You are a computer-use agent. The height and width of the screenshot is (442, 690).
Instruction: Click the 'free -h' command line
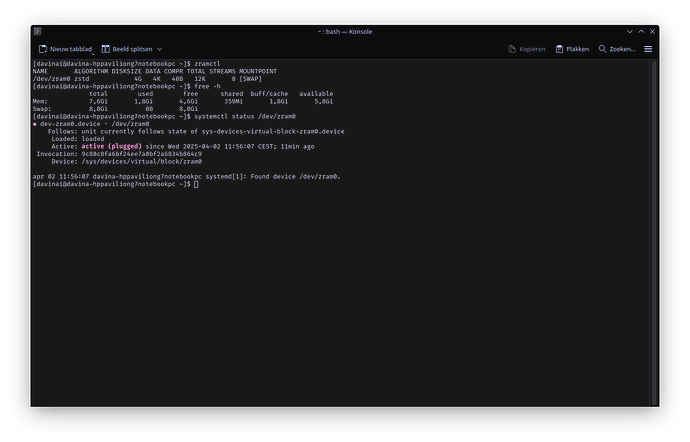[206, 87]
